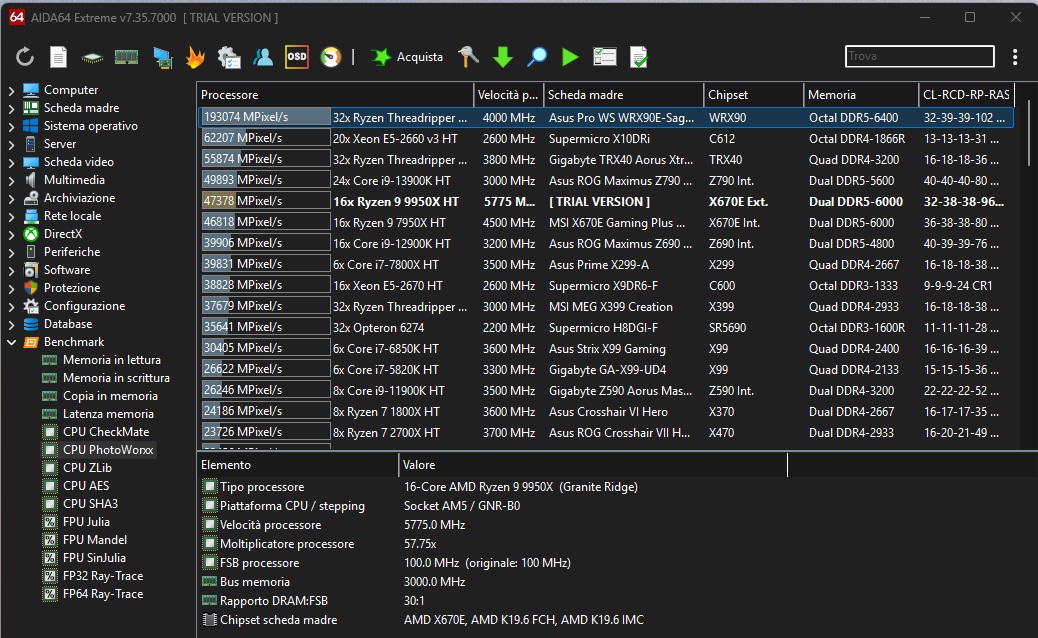The height and width of the screenshot is (638, 1038).
Task: Select the Tipo processore detail row
Action: [x=493, y=486]
